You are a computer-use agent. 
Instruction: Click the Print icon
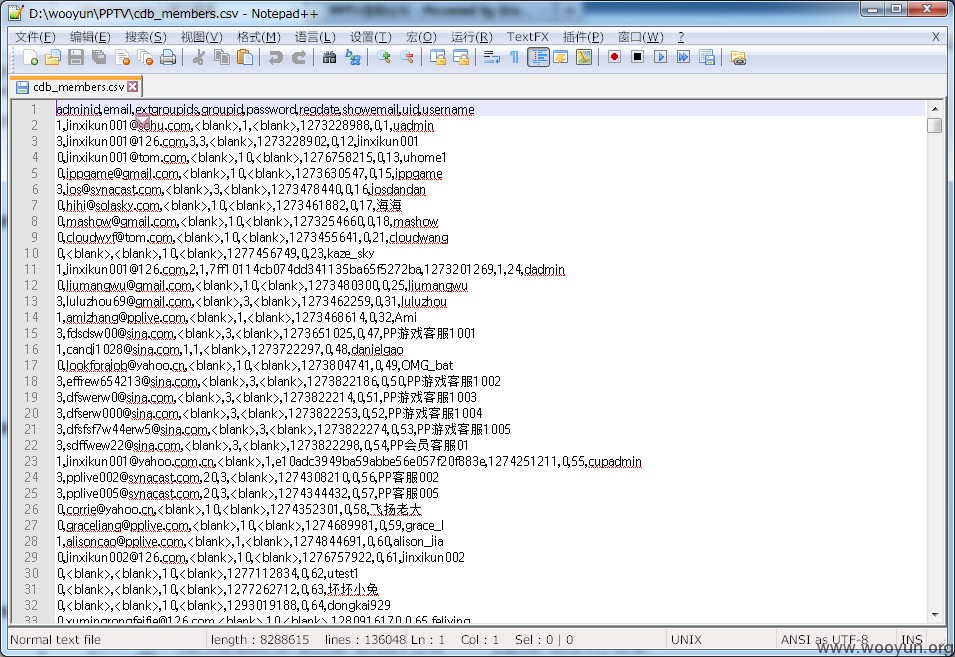tap(168, 58)
